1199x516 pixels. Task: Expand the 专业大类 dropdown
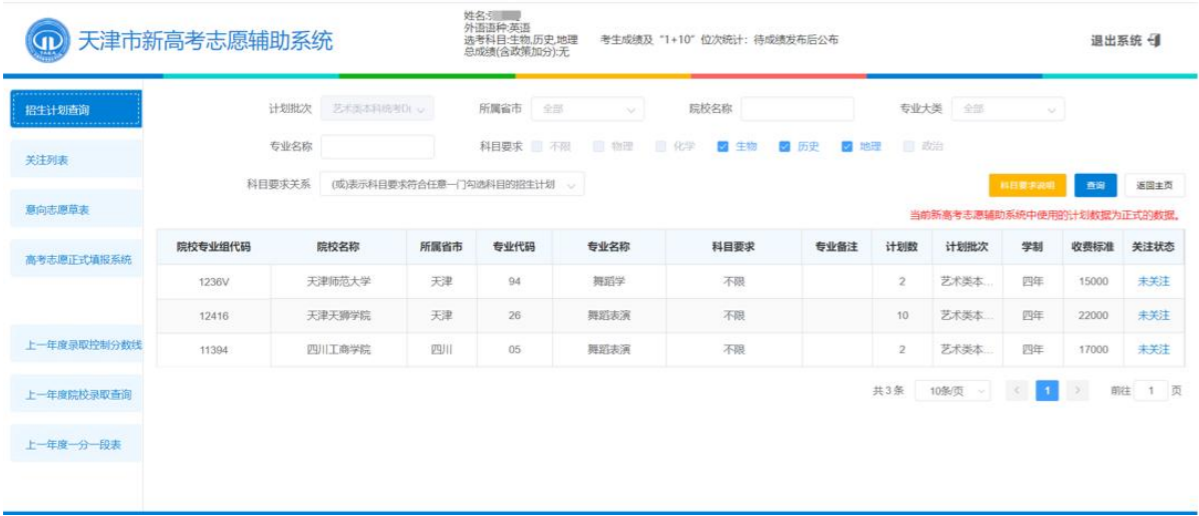point(1007,109)
